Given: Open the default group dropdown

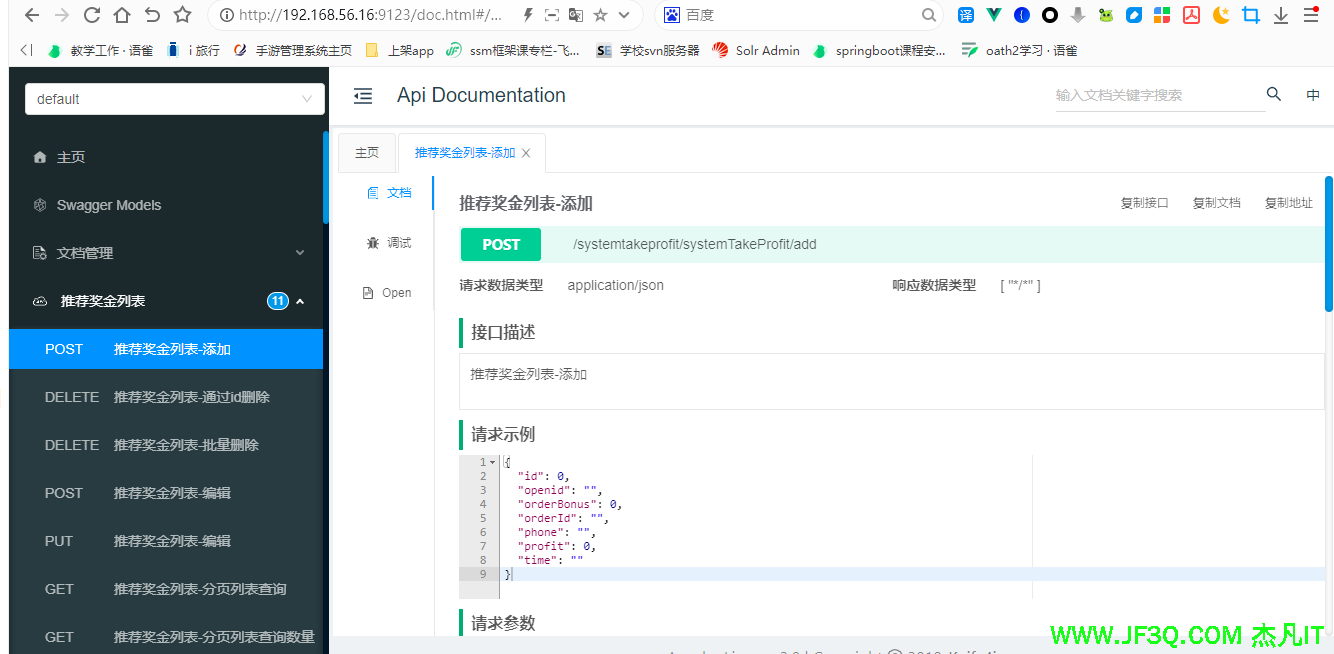Looking at the screenshot, I should (175, 99).
